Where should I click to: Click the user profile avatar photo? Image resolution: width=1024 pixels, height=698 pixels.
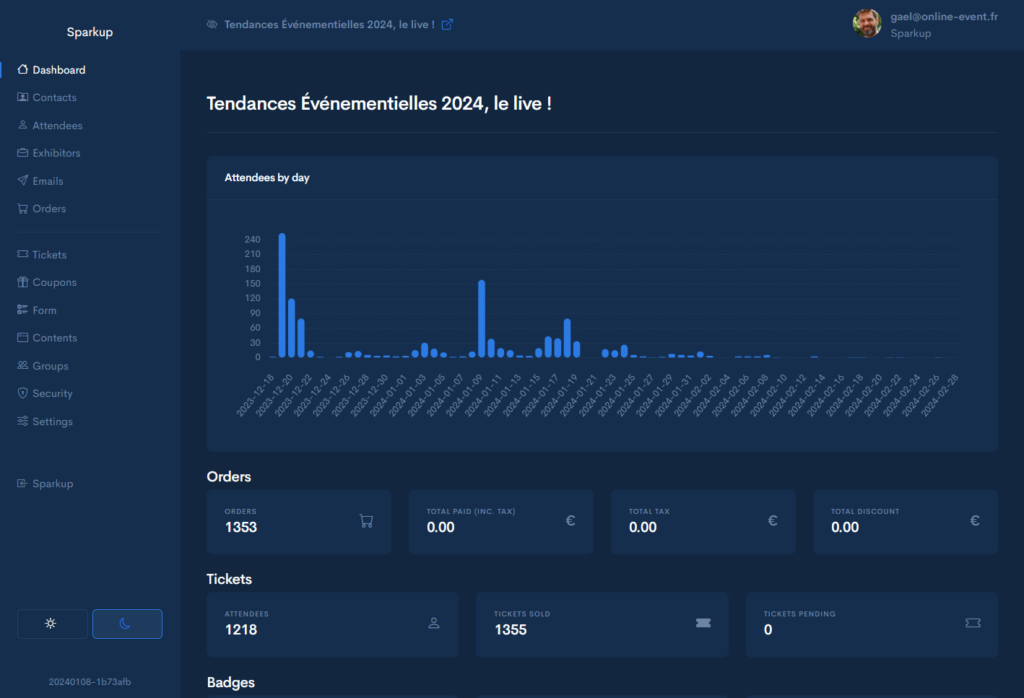867,24
